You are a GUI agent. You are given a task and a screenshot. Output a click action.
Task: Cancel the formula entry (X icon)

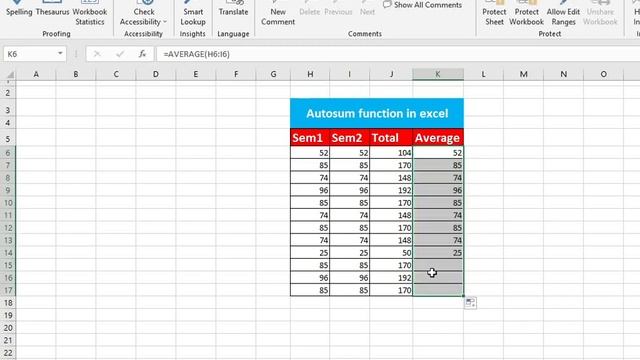pyautogui.click(x=97, y=54)
